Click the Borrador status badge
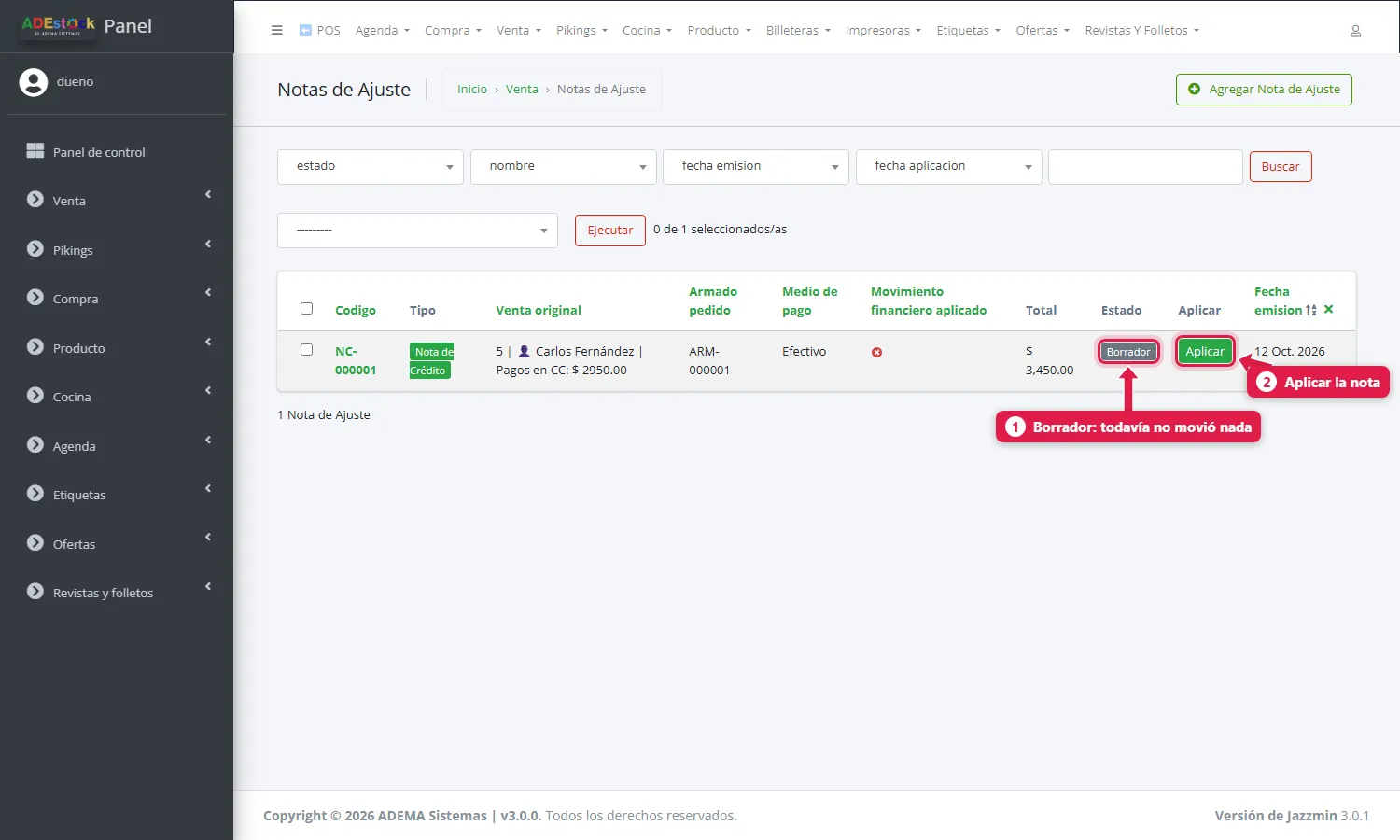The width and height of the screenshot is (1400, 840). coord(1128,352)
